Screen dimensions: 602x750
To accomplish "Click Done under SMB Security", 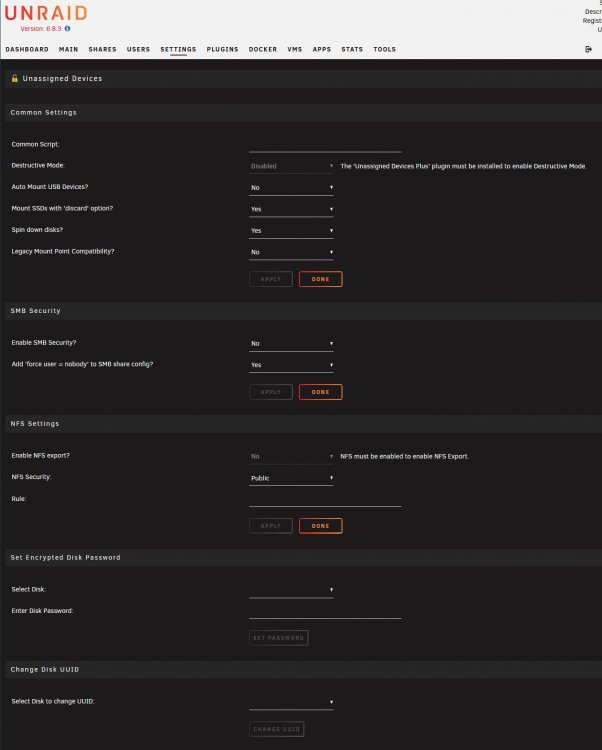I will pyautogui.click(x=320, y=392).
